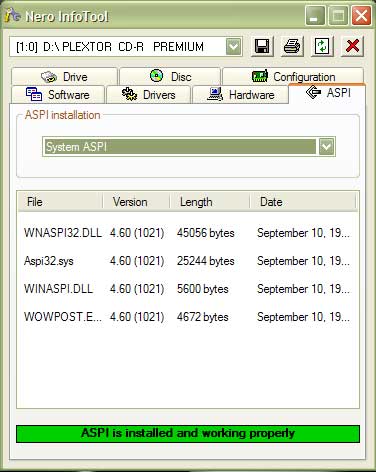The image size is (376, 472).
Task: Minimize the Nero InfoTool window
Action: [x=315, y=16]
